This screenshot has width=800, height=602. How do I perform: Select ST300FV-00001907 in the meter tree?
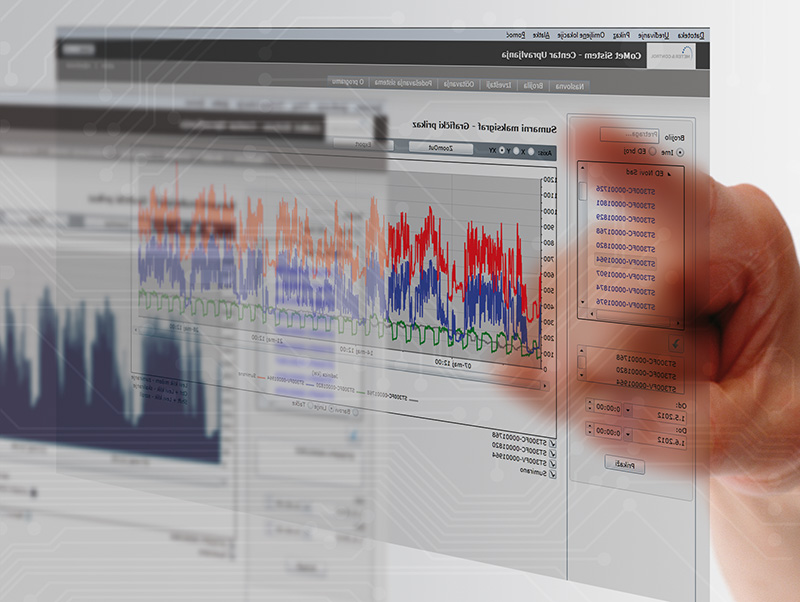click(x=626, y=275)
